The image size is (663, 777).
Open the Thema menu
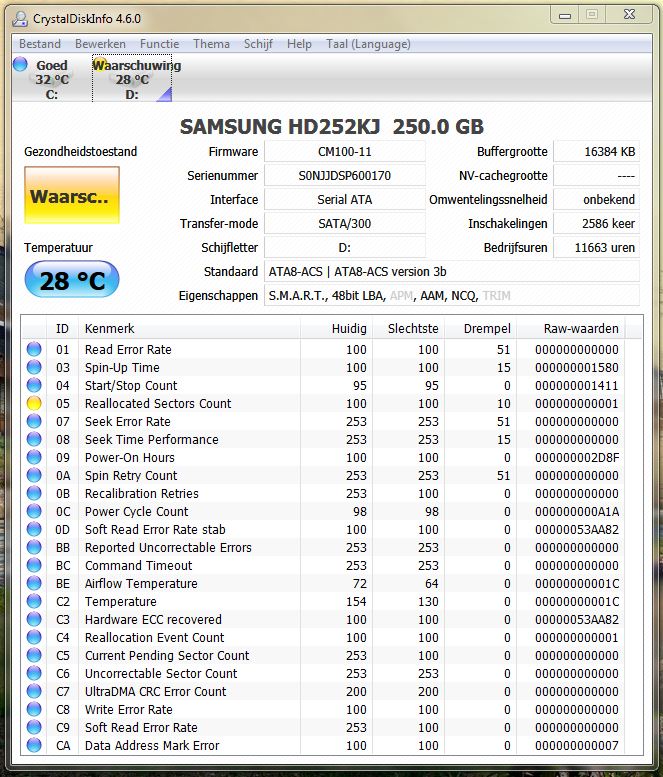tap(211, 44)
